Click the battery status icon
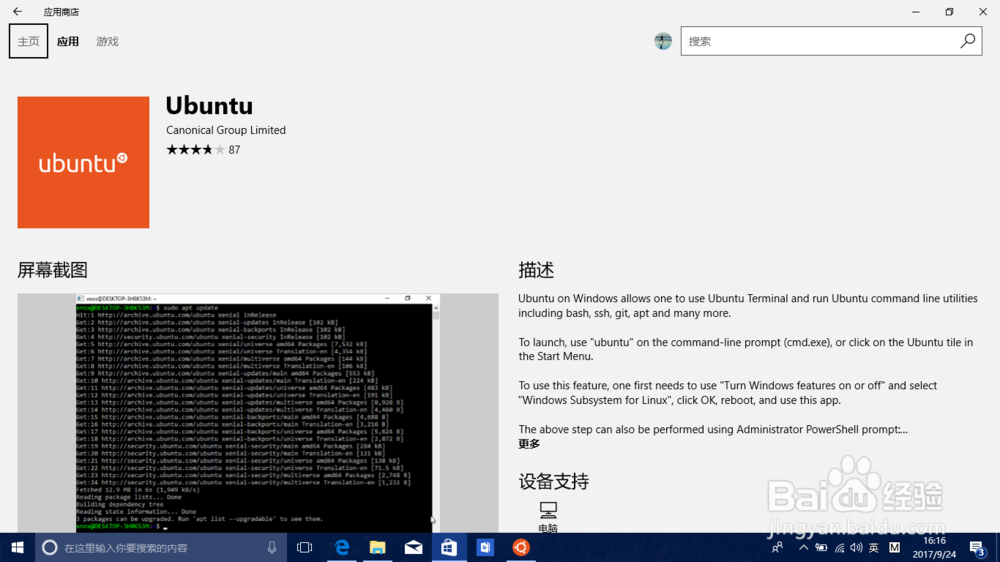Image resolution: width=1000 pixels, height=562 pixels. click(821, 547)
